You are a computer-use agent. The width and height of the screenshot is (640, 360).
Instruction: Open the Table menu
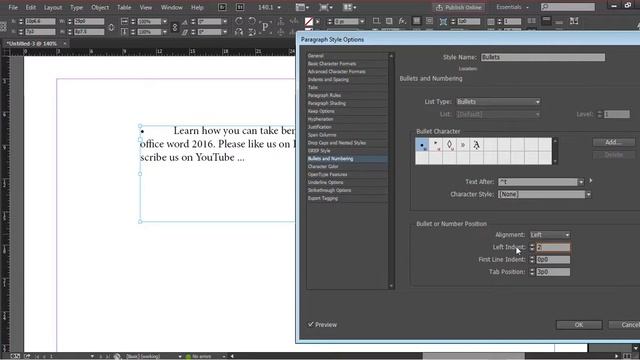point(124,7)
